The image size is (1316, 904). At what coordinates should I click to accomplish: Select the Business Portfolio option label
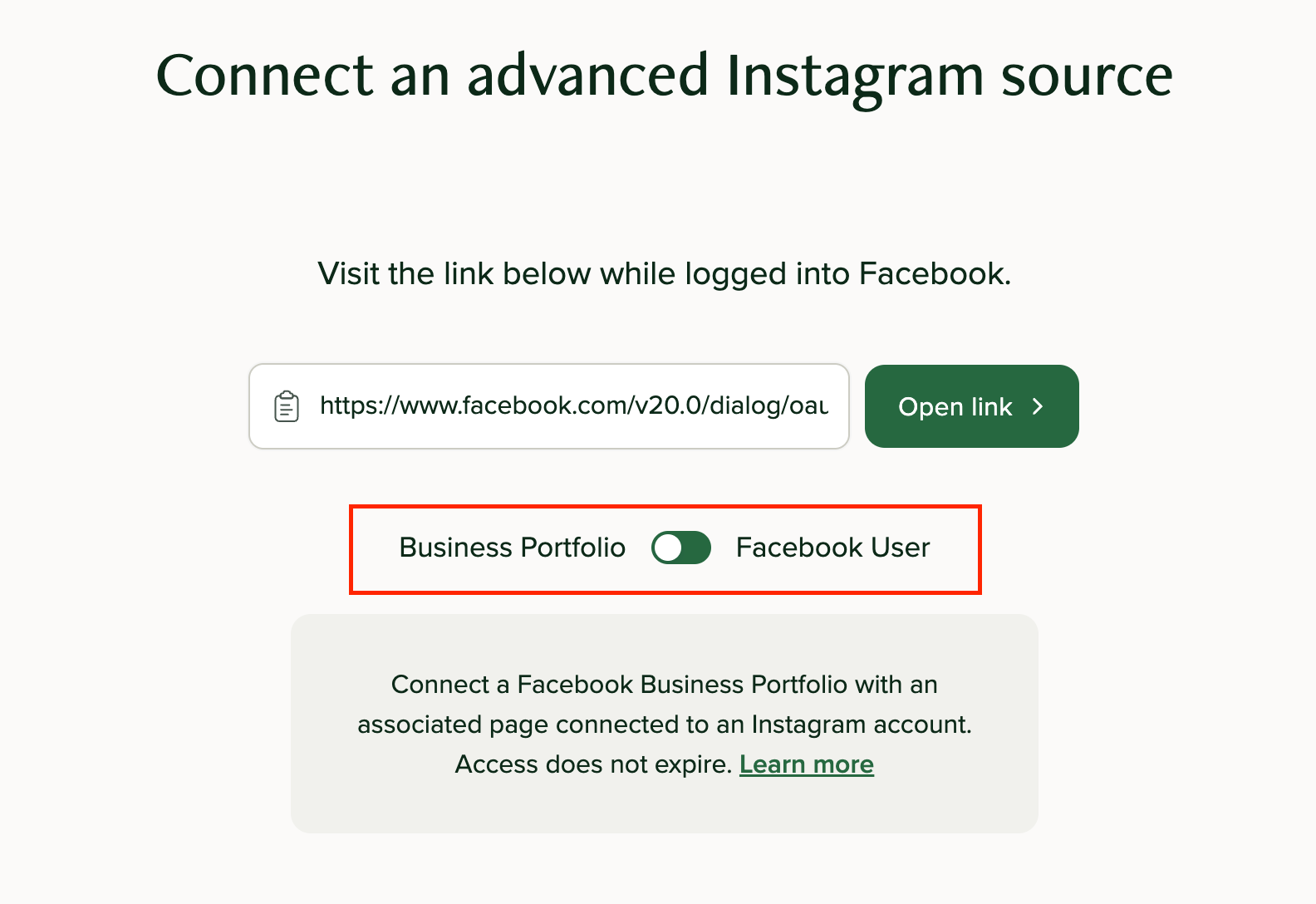click(x=512, y=548)
